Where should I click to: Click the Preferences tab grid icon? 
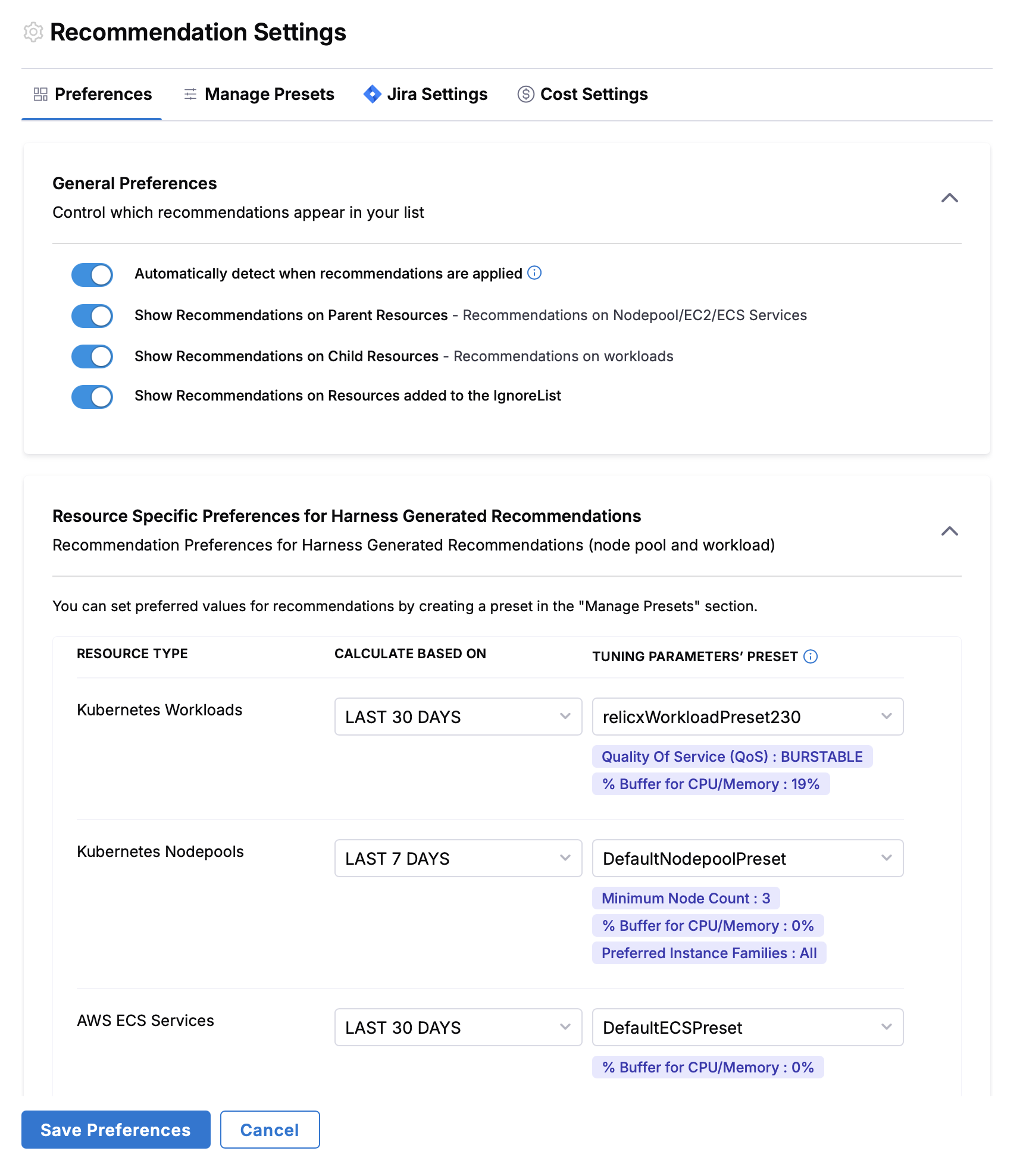(x=40, y=94)
